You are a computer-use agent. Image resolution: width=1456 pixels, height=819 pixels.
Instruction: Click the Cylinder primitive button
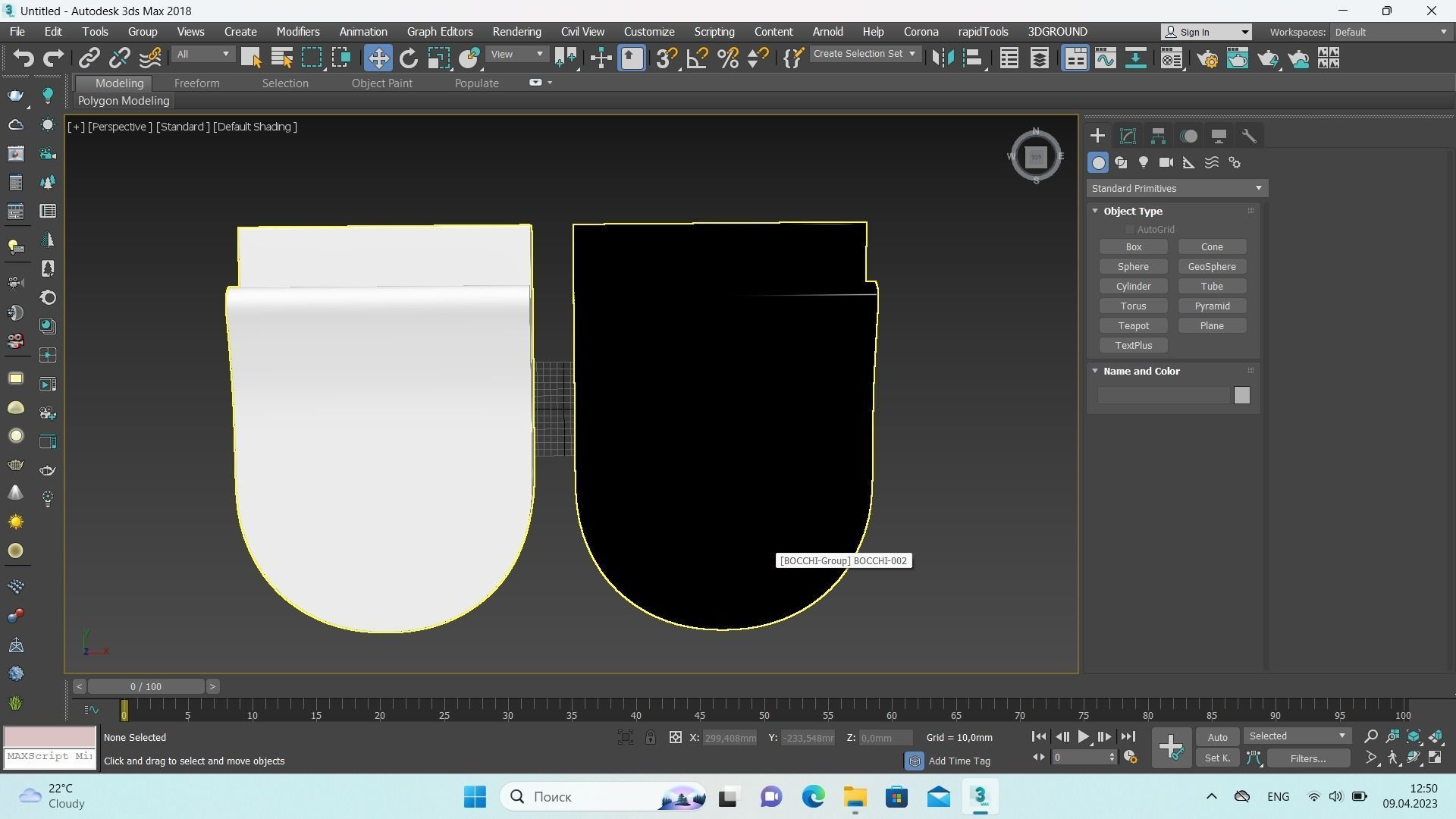[x=1133, y=287]
